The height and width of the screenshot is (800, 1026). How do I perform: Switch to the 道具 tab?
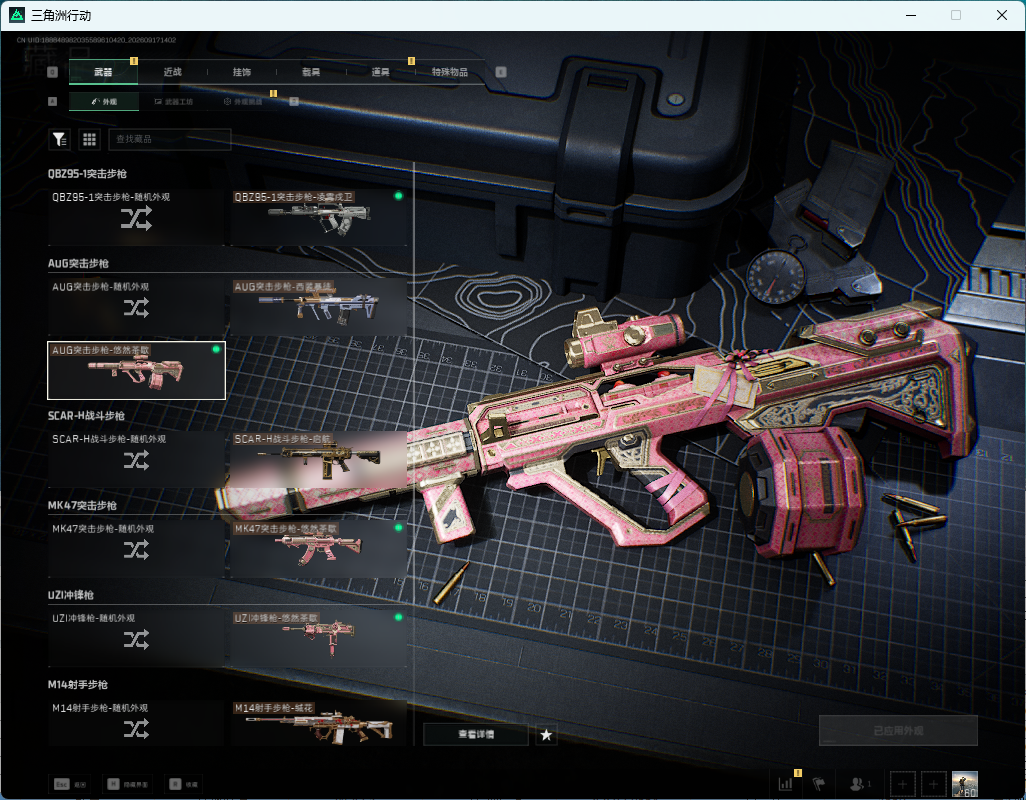381,72
